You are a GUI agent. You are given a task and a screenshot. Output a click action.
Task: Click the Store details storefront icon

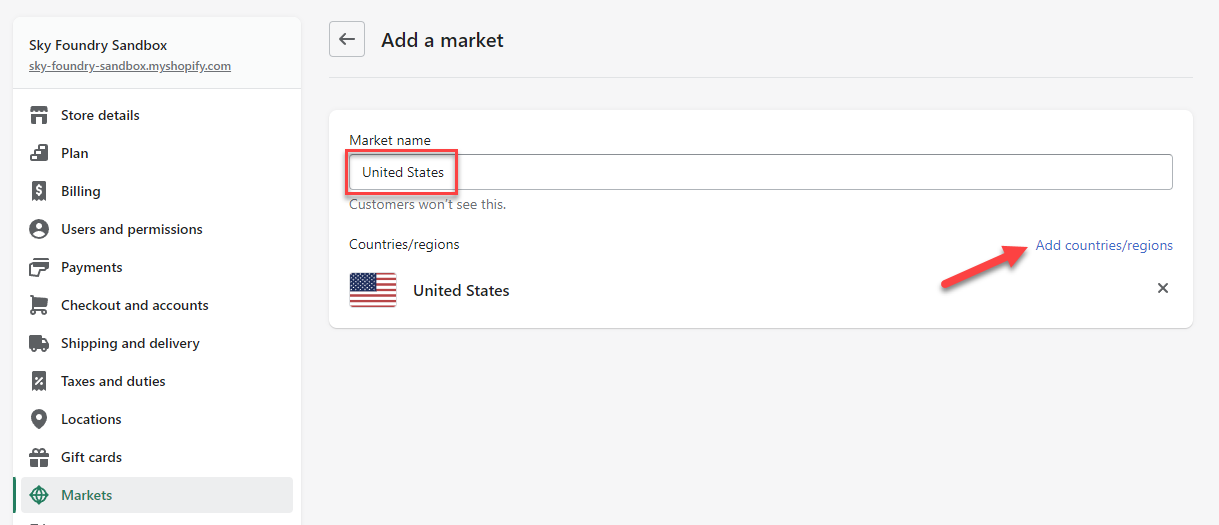coord(39,115)
